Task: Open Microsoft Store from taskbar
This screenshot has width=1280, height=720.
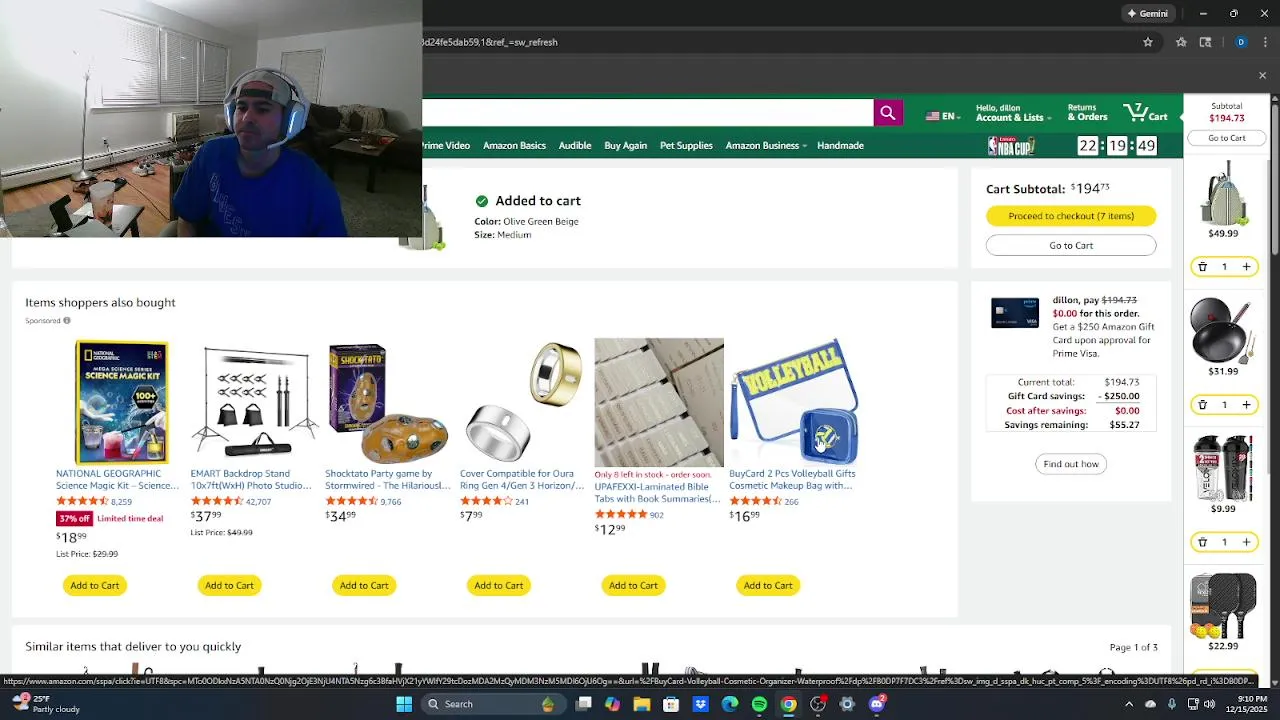Action: 671,704
